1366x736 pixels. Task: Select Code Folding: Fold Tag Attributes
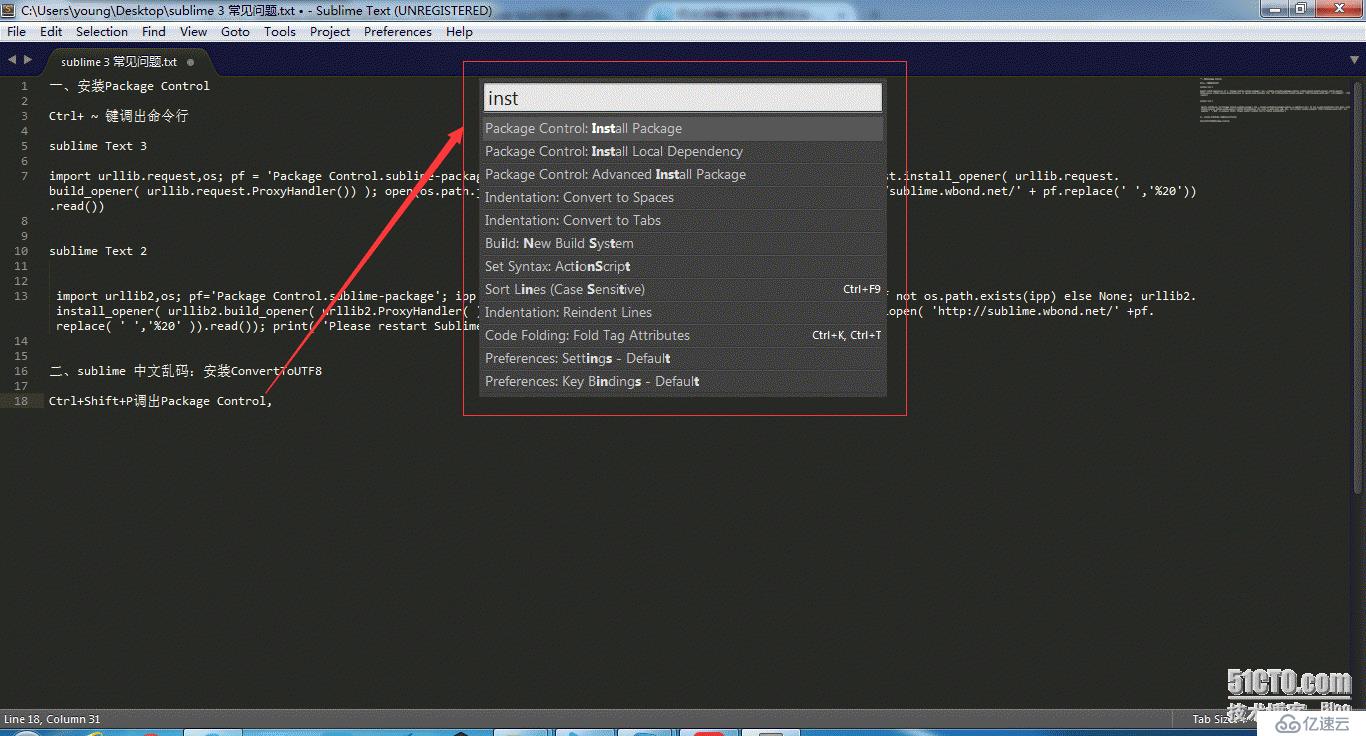683,335
